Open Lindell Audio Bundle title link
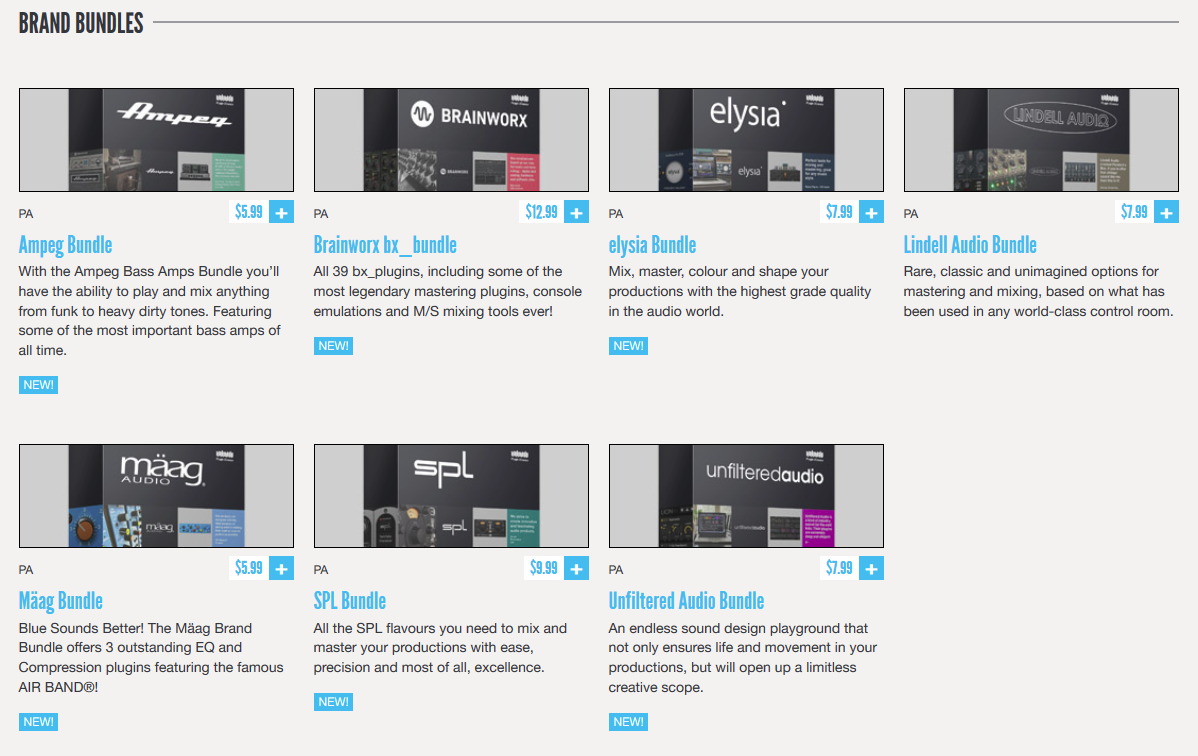Viewport: 1198px width, 756px height. tap(970, 245)
